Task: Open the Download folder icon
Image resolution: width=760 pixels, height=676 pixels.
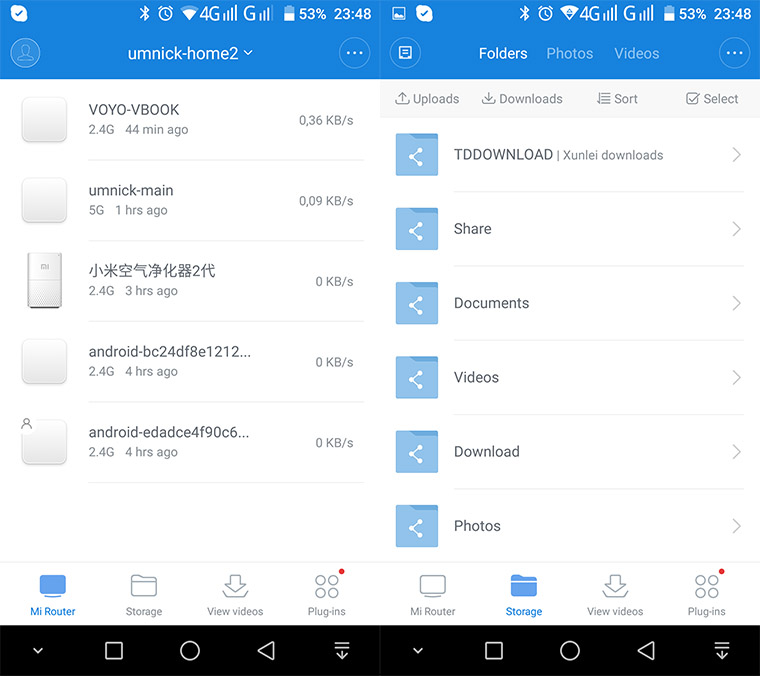Action: 417,452
